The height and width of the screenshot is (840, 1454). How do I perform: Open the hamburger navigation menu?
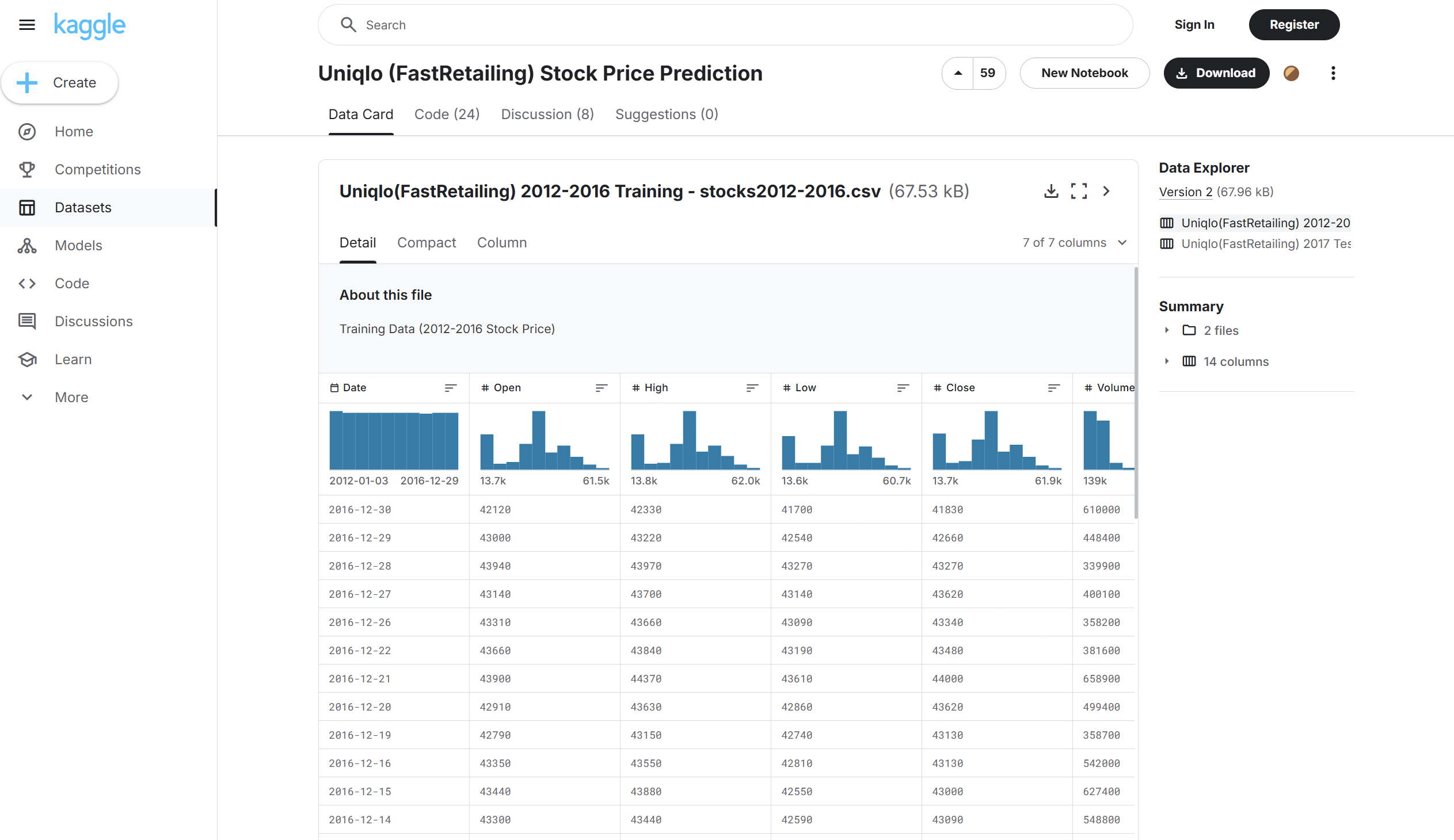pos(26,25)
